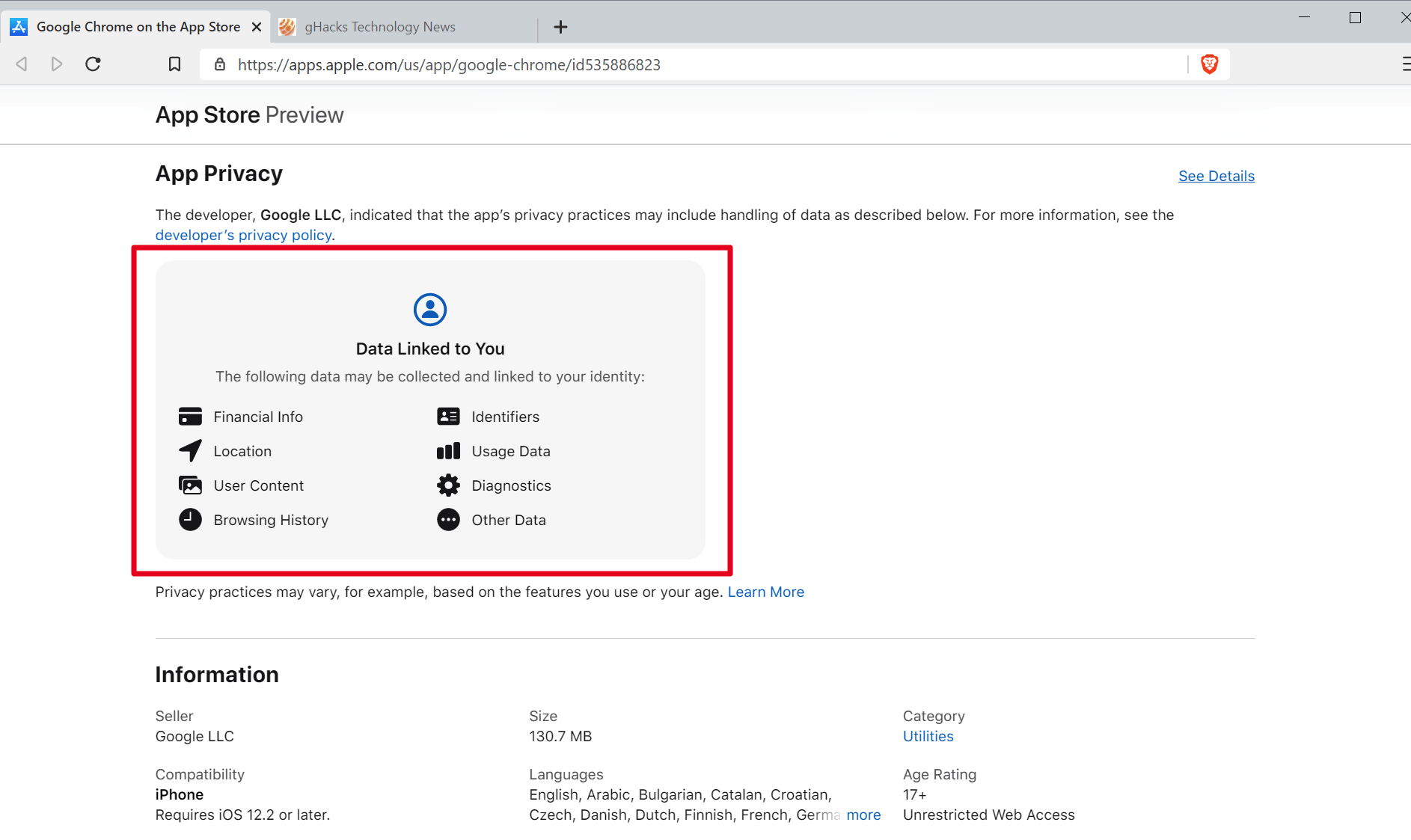Click the Other Data ellipsis icon
Screen dimensions: 1411x840
pyautogui.click(x=447, y=519)
